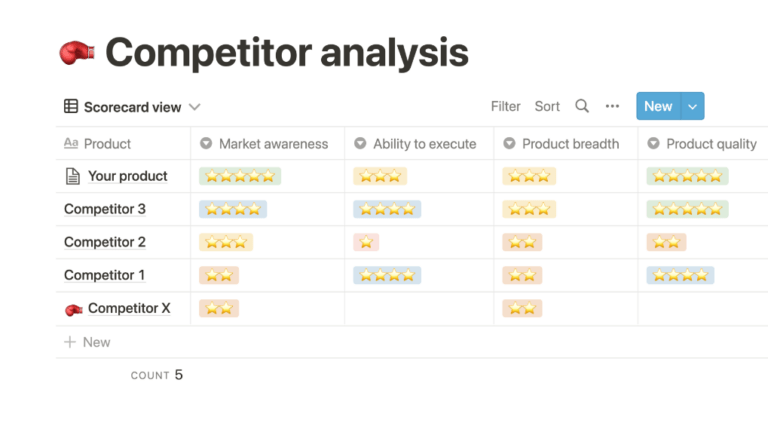Select Your product Market awareness rating tag
The width and height of the screenshot is (768, 444).
[x=240, y=177]
